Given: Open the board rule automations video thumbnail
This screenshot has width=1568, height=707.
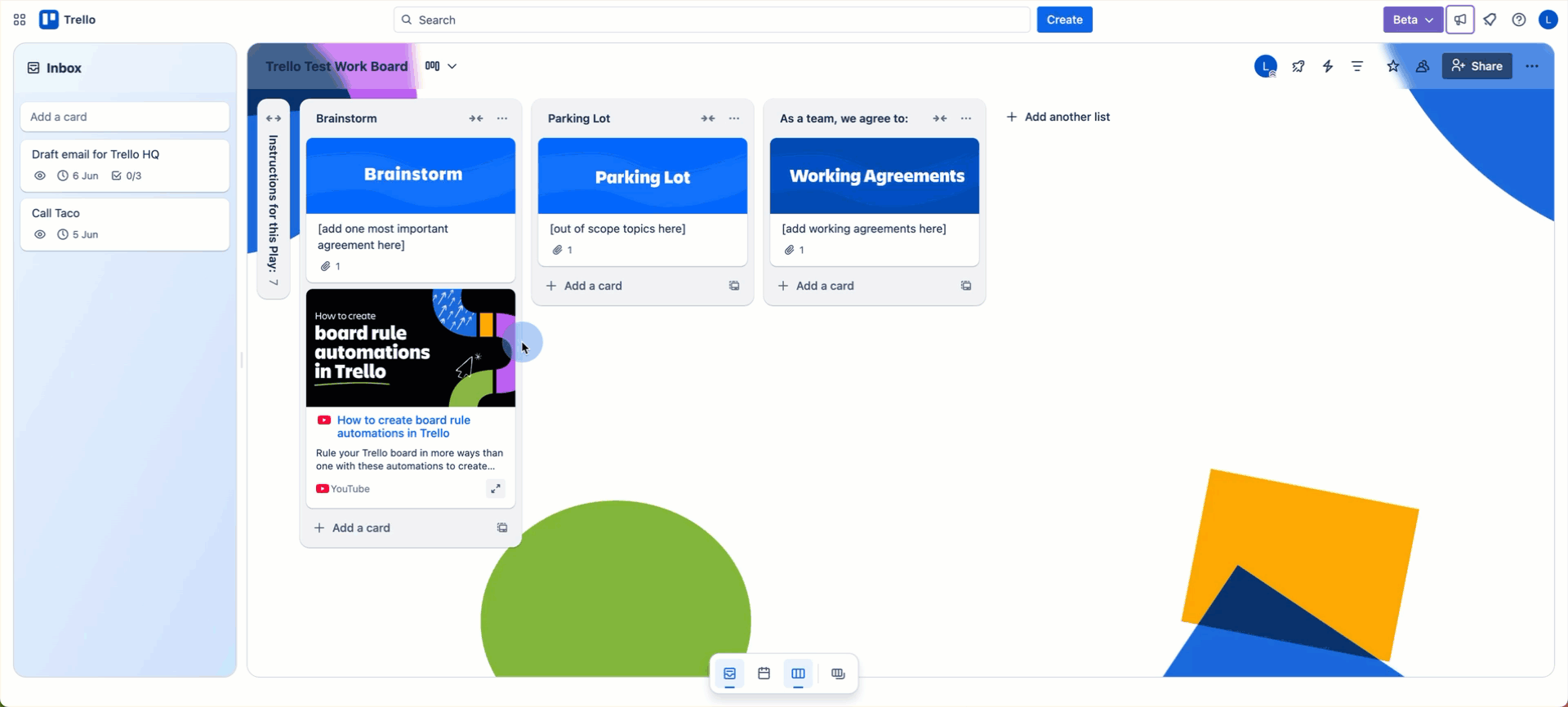Looking at the screenshot, I should coord(411,348).
